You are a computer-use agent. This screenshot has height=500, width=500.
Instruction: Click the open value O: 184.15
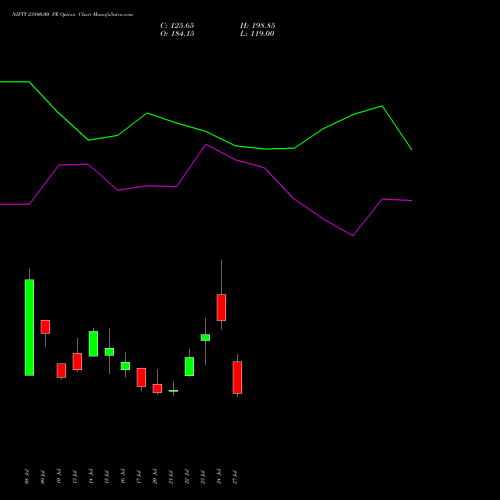point(177,34)
